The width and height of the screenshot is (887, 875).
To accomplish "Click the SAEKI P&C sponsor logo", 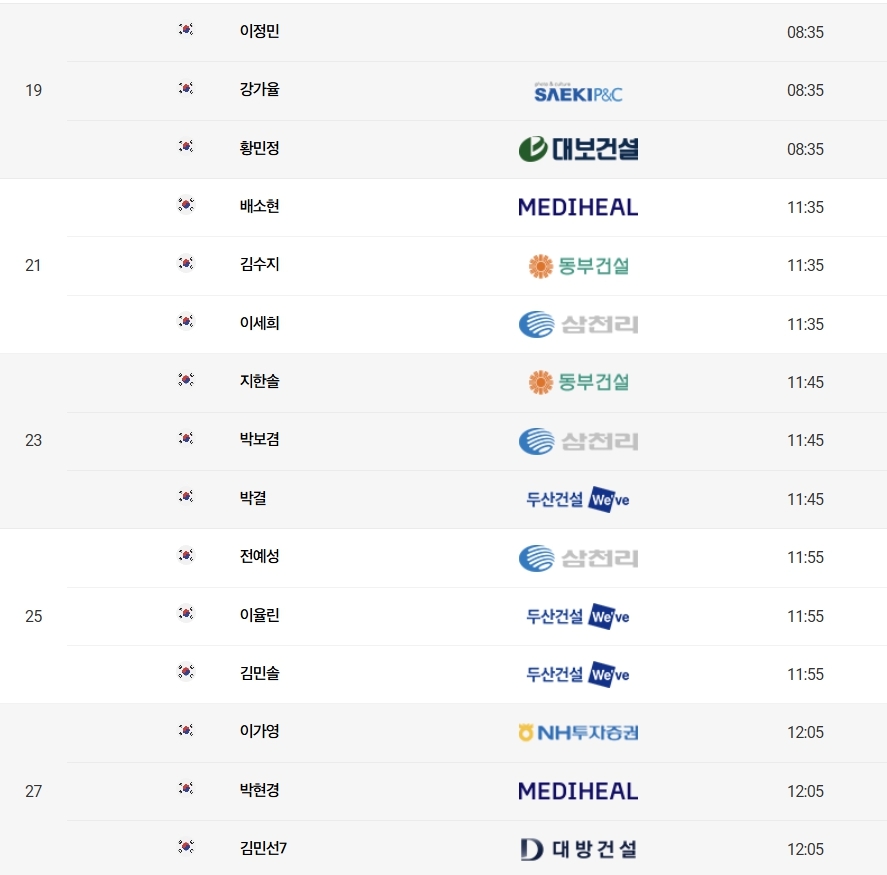I will click(x=578, y=92).
